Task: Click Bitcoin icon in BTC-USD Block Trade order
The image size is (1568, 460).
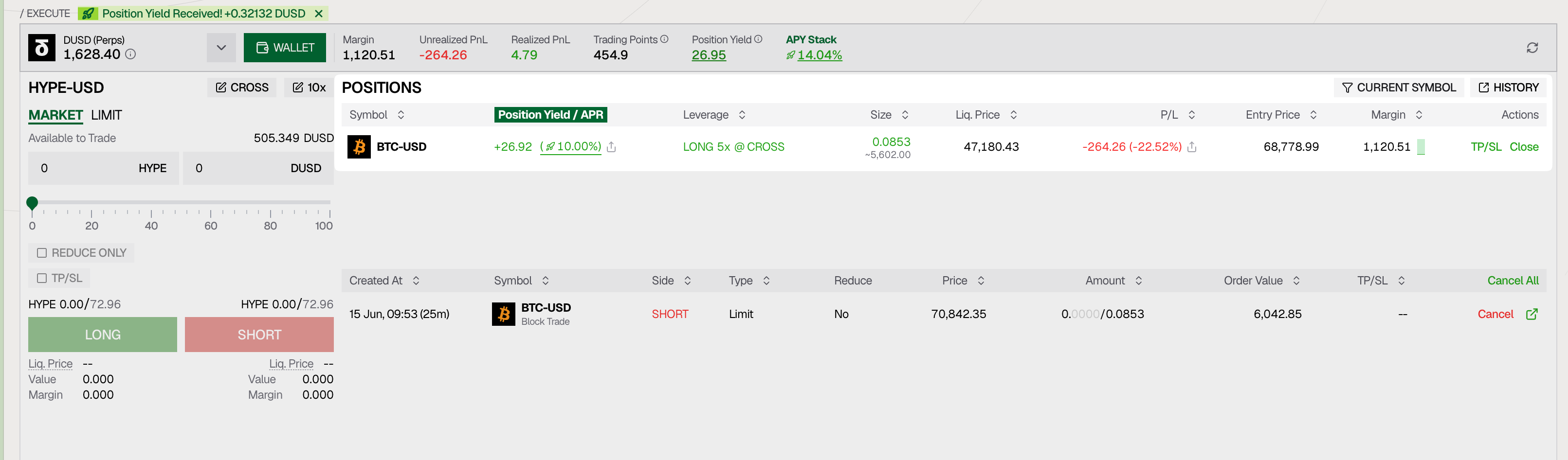Action: pyautogui.click(x=503, y=314)
